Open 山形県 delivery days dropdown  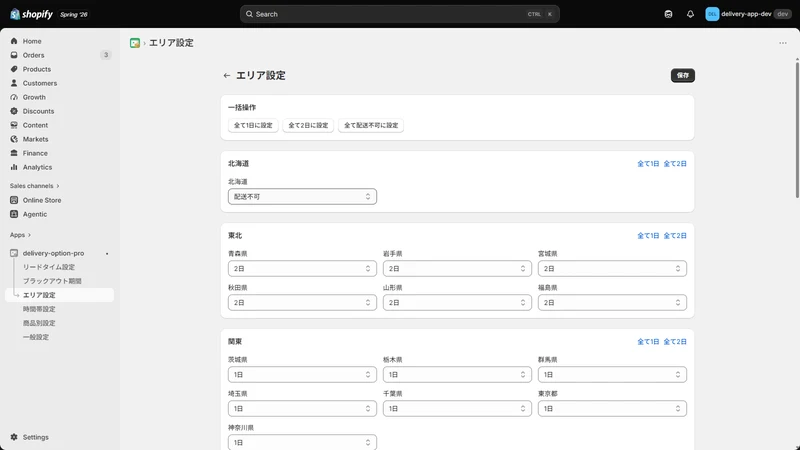[457, 303]
